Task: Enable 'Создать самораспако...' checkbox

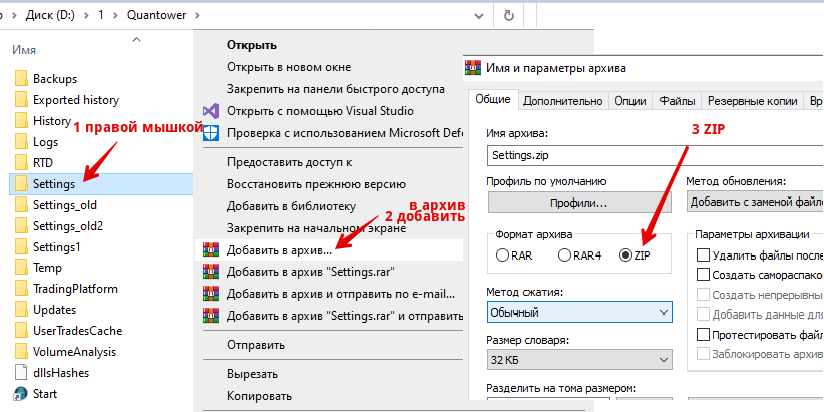Action: pyautogui.click(x=703, y=275)
